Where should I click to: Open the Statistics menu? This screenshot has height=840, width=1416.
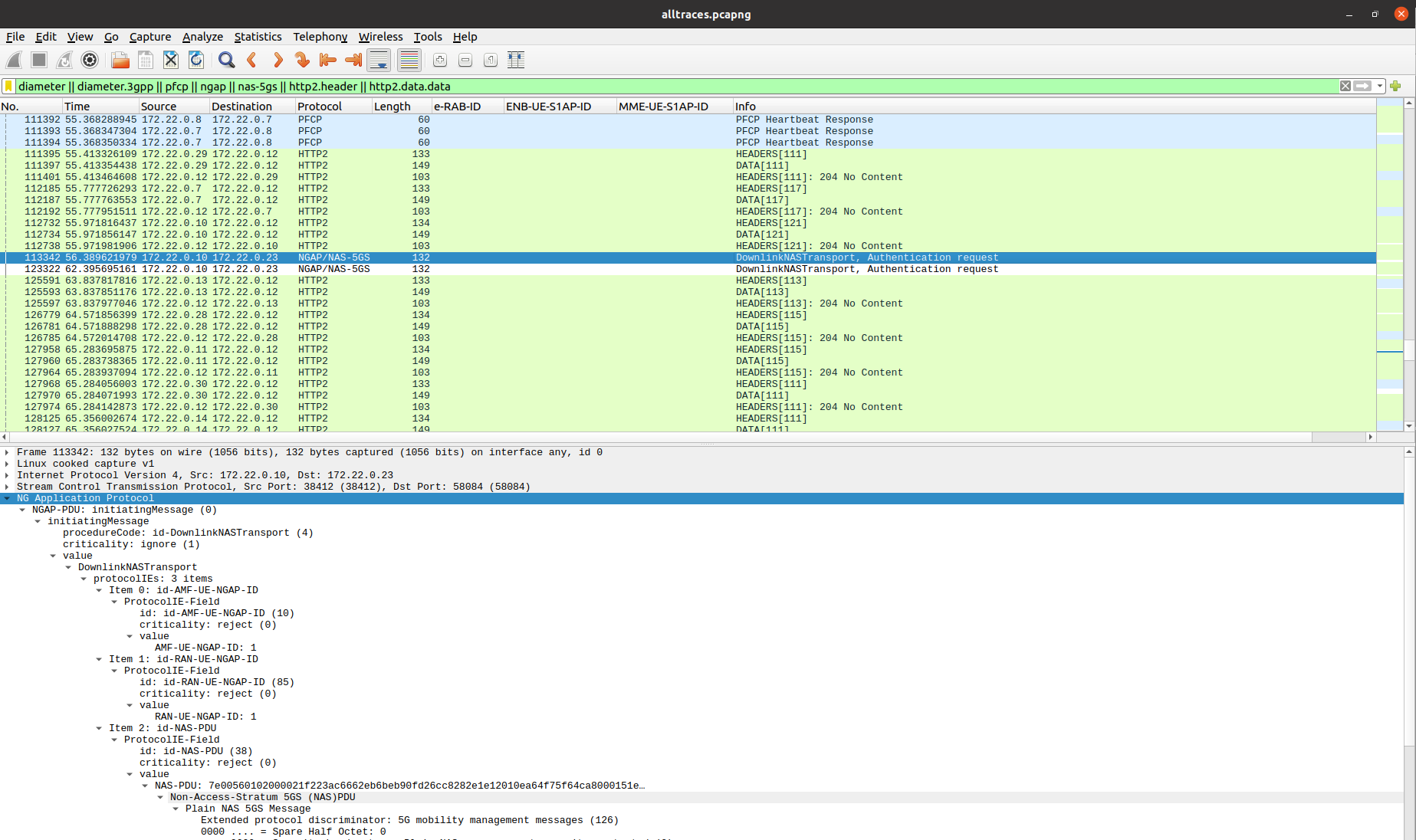[258, 36]
